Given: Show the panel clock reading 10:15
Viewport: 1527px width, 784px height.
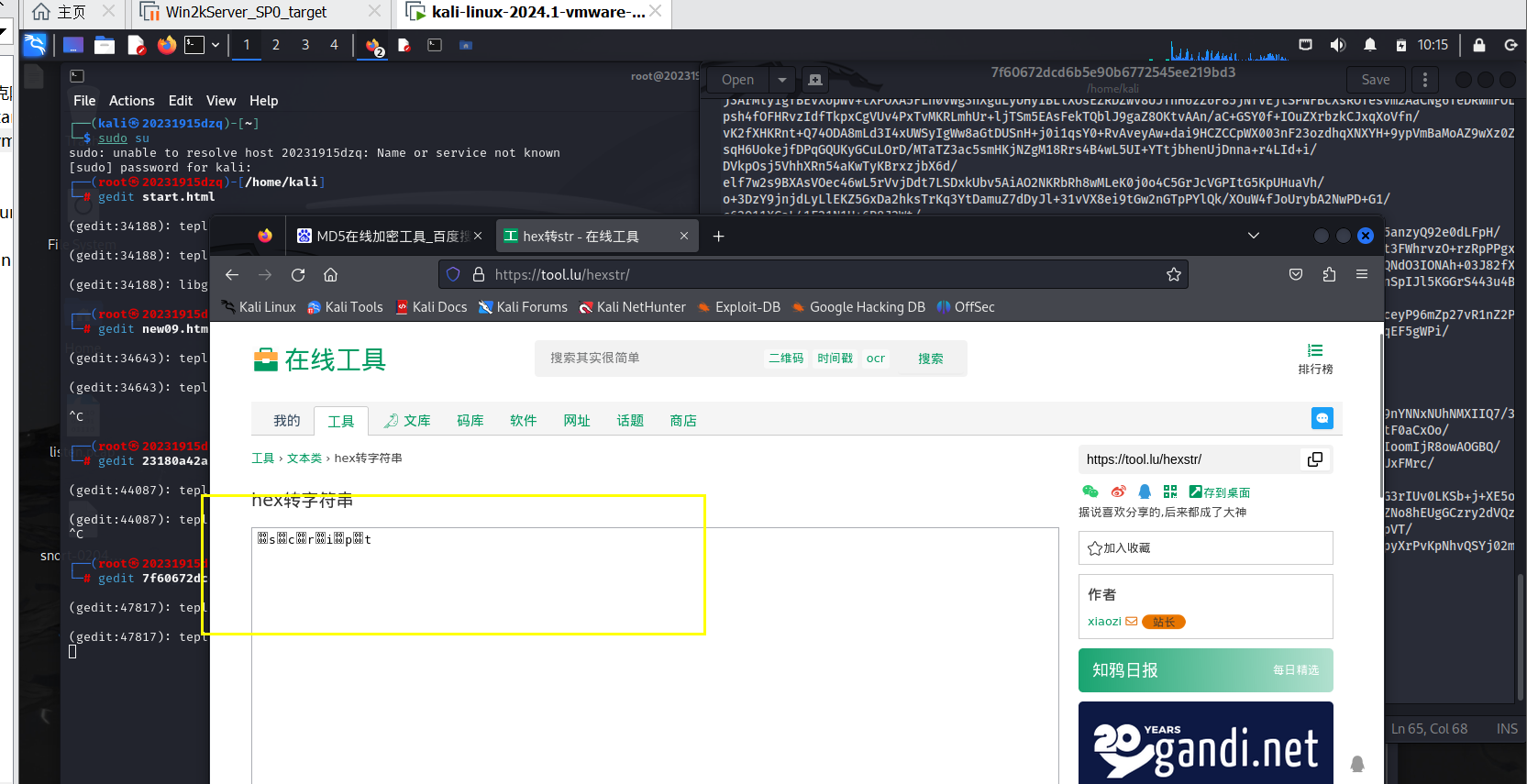Looking at the screenshot, I should pyautogui.click(x=1433, y=45).
